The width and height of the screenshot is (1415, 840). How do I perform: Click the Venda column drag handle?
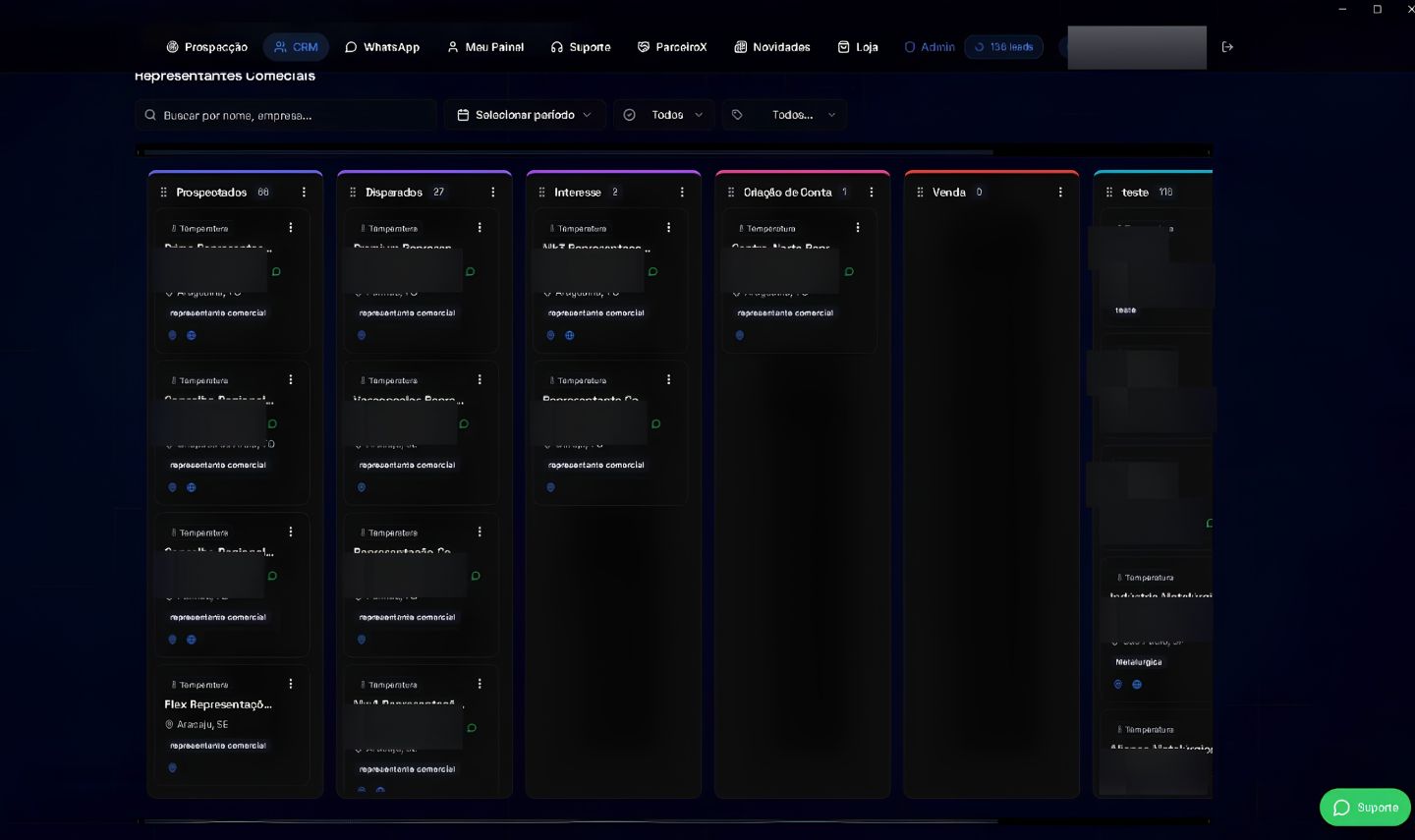tap(920, 193)
